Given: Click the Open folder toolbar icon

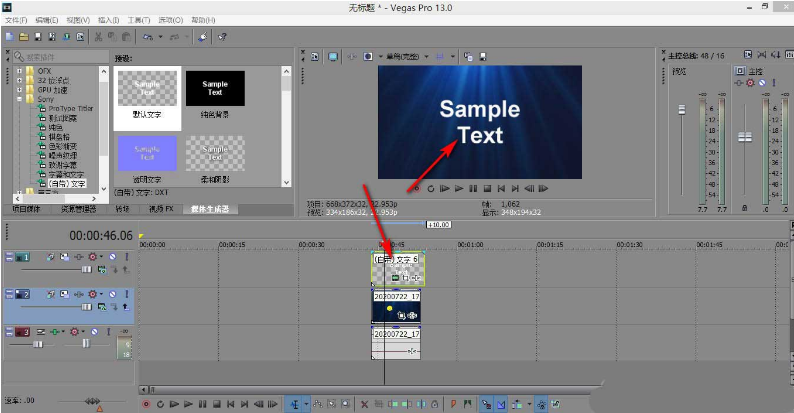Looking at the screenshot, I should coord(23,36).
